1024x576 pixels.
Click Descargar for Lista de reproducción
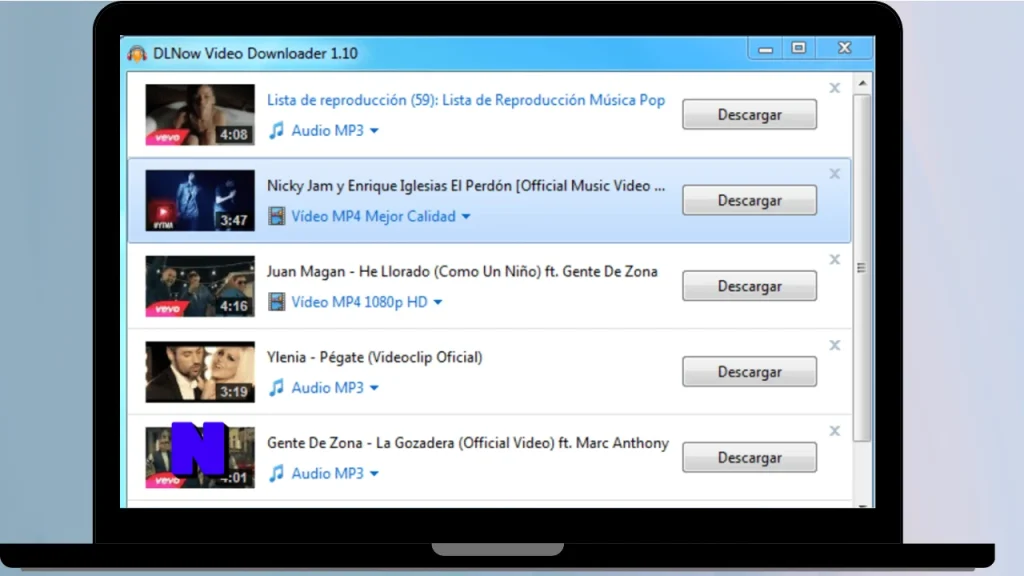(x=749, y=114)
